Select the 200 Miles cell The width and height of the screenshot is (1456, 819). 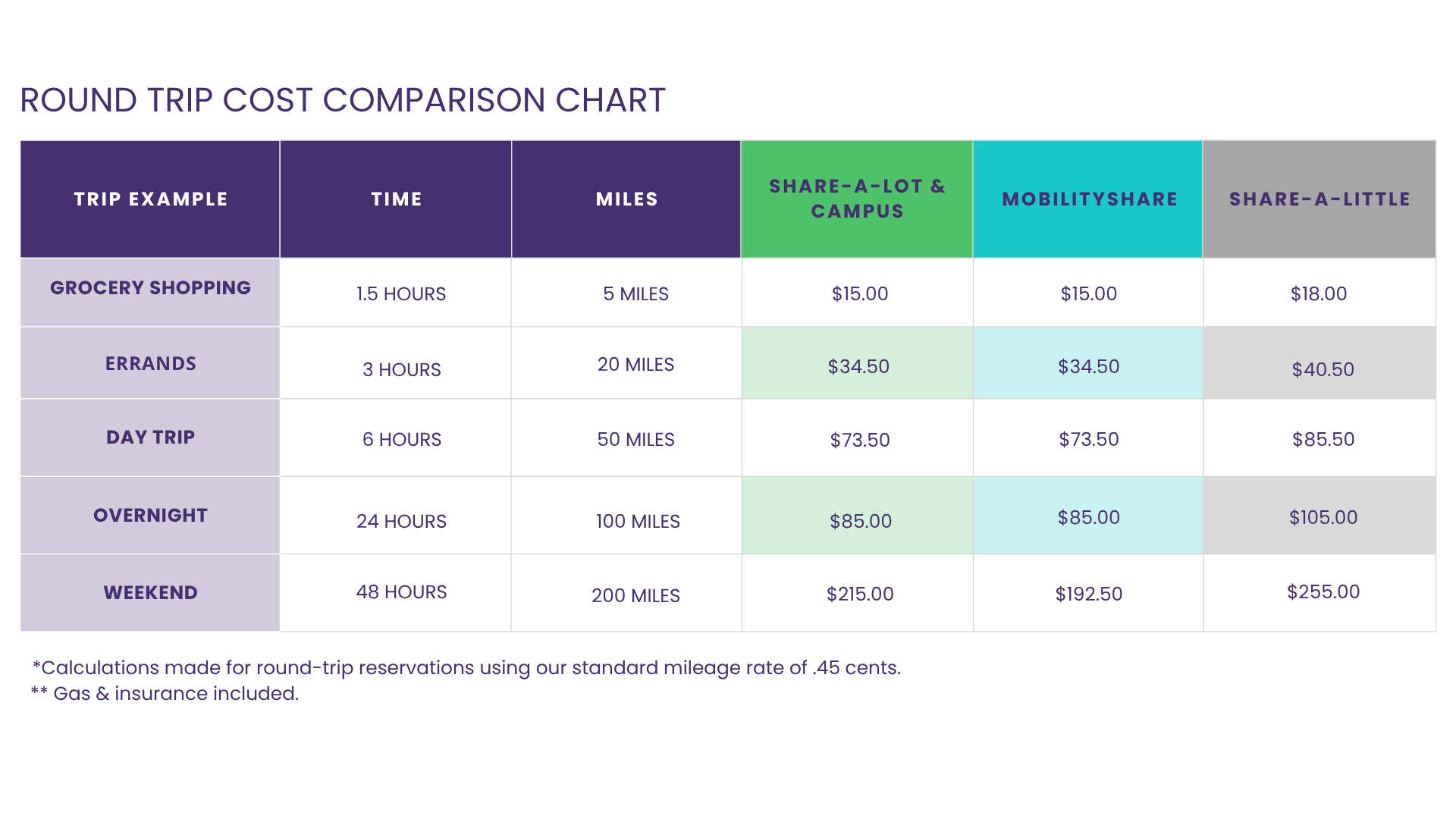635,596
